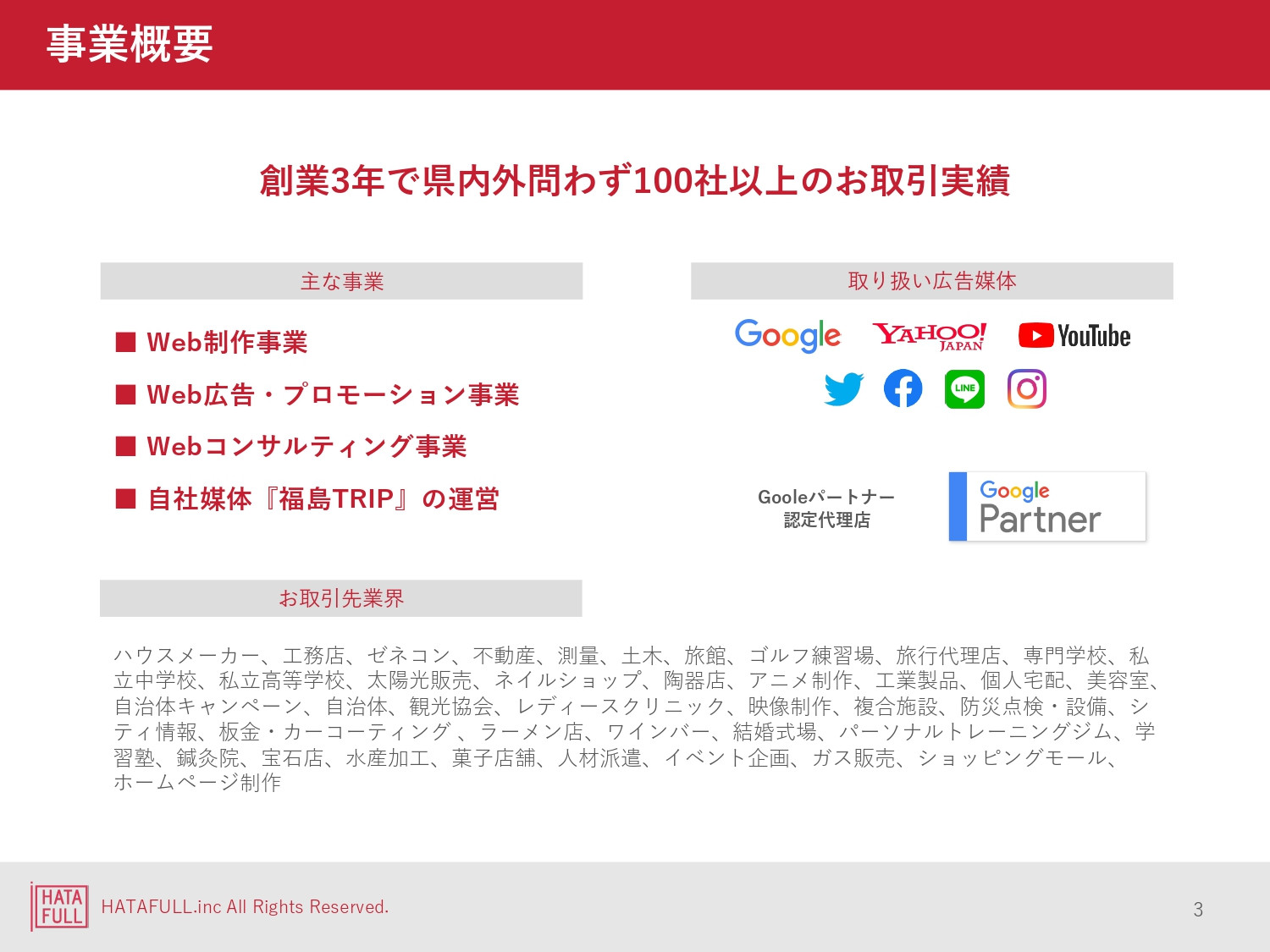Image resolution: width=1270 pixels, height=952 pixels.
Task: Open the Instagram icon
Action: [1026, 388]
